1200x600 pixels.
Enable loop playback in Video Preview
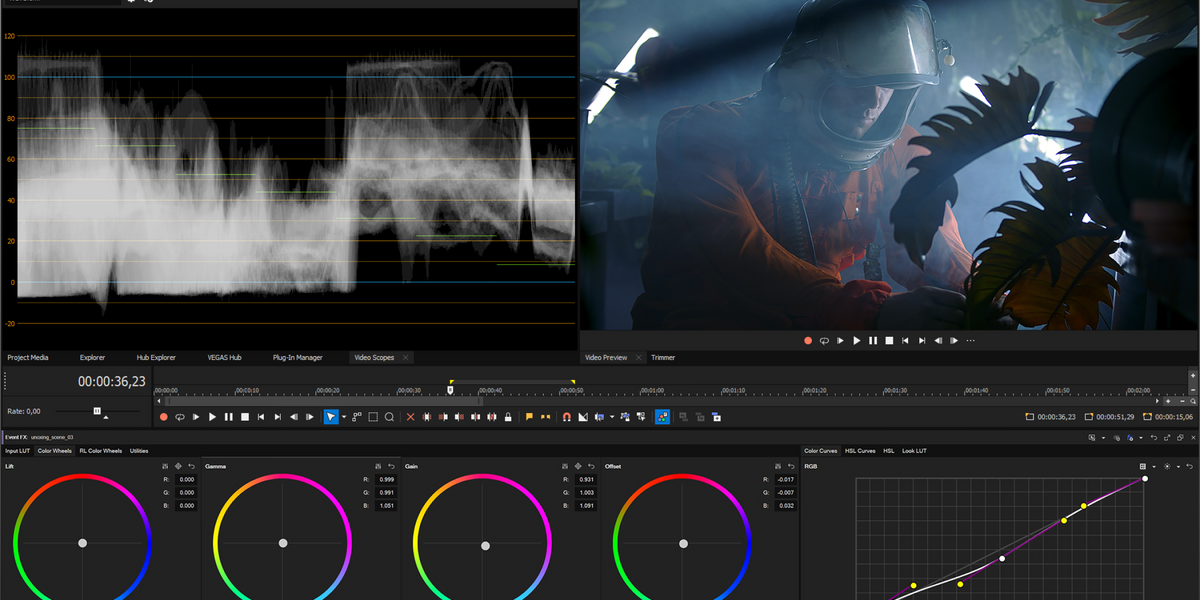coord(824,341)
